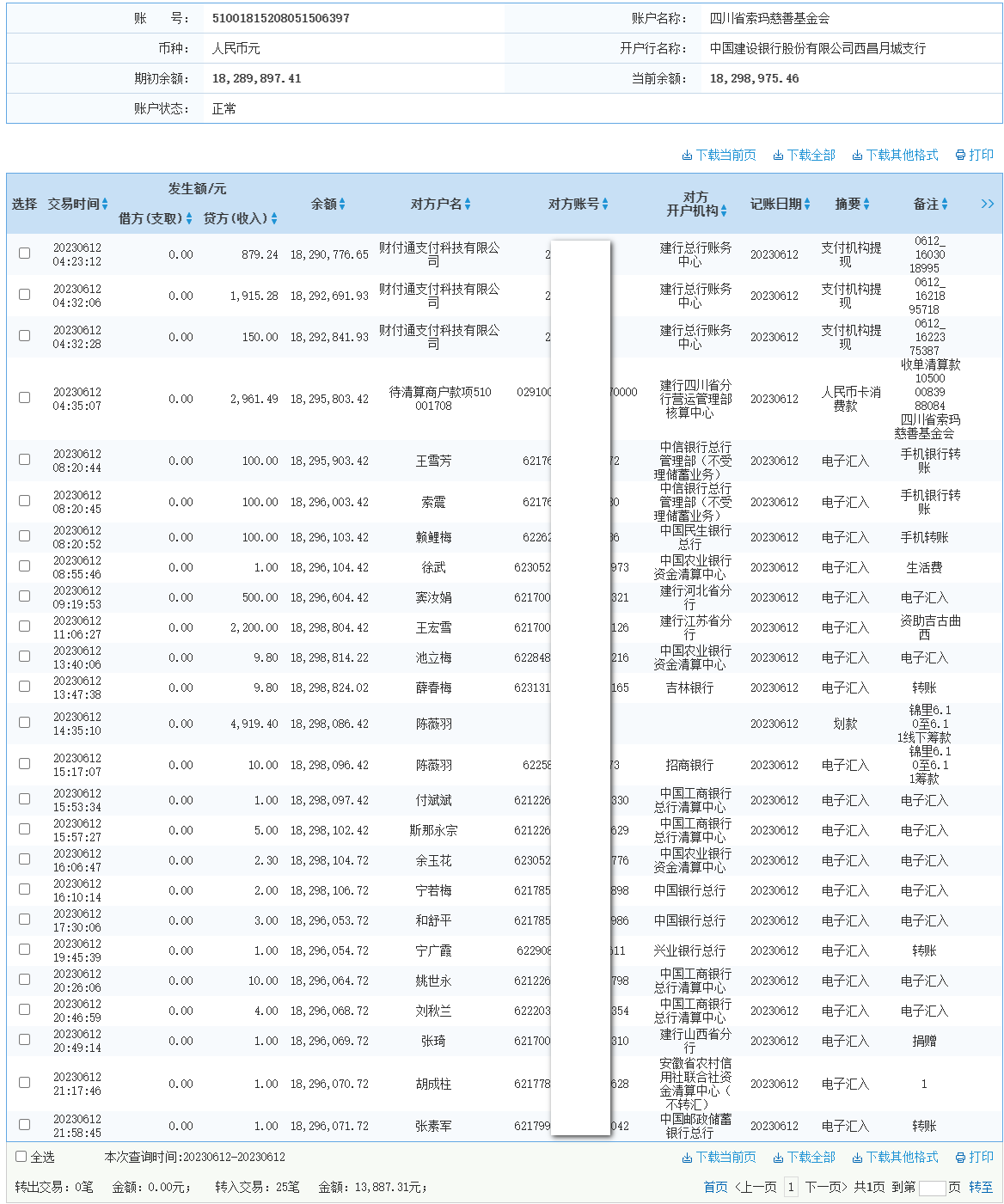Screen dimensions: 1004x1204
Task: Sort by 贷方(收入) column arrows
Action: click(274, 218)
